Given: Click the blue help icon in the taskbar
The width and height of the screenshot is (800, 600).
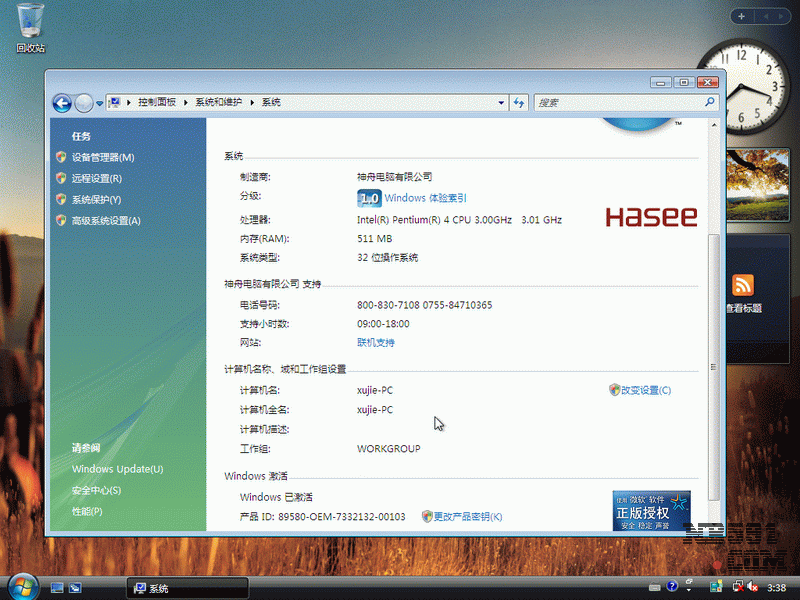Looking at the screenshot, I should coord(673,587).
